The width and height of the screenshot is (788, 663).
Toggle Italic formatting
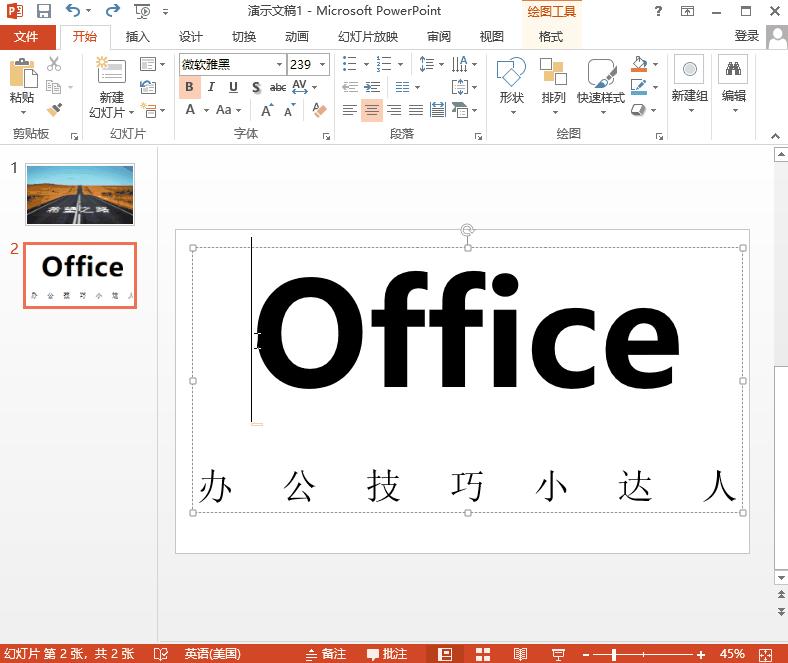[211, 87]
